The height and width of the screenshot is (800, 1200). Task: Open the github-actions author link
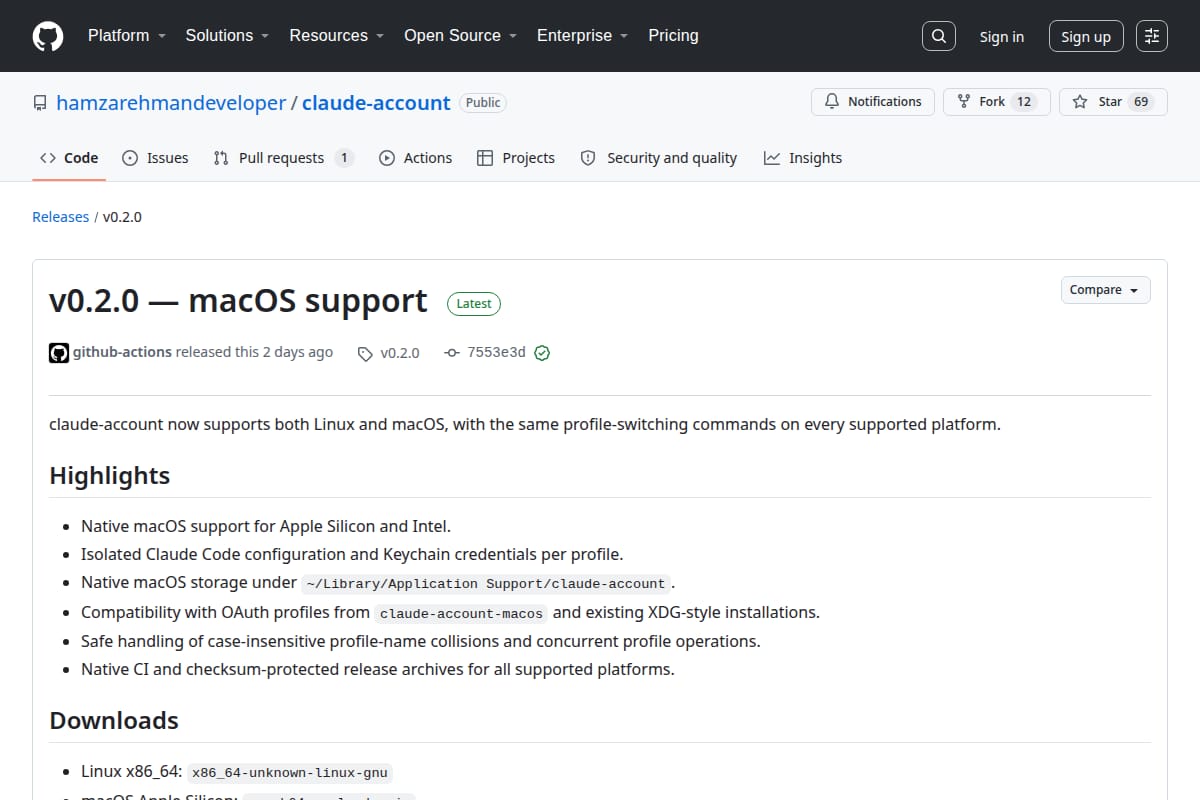(122, 352)
